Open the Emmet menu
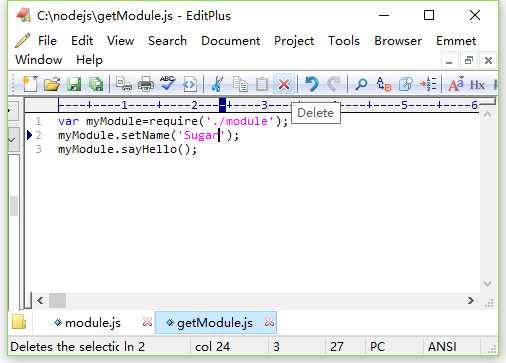The width and height of the screenshot is (506, 363). pos(456,41)
